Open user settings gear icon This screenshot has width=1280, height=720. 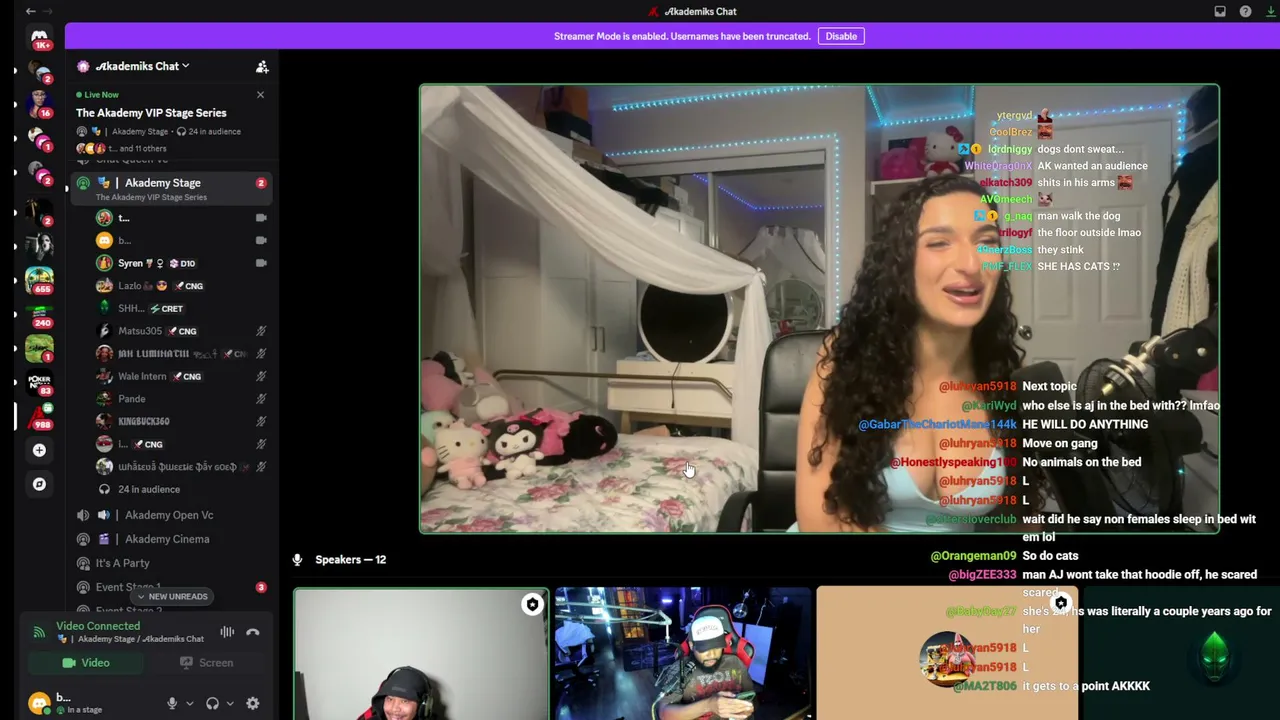click(253, 703)
